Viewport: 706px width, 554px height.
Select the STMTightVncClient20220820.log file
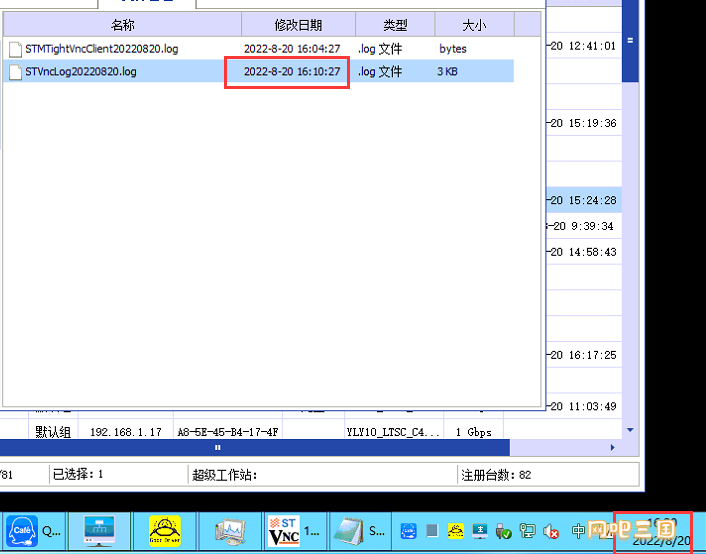pos(258,49)
